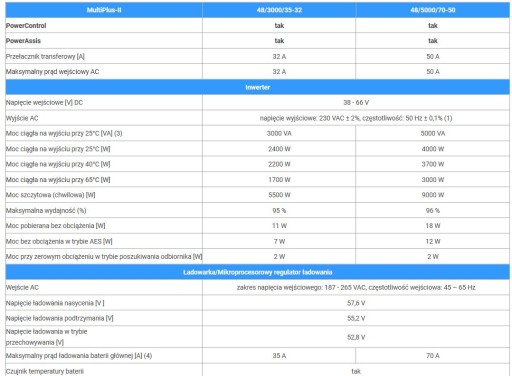Click the Ładowarka/Mikroprocesorowy regulator ładowania header
Viewport: 512px width, 376px height.
point(257,272)
